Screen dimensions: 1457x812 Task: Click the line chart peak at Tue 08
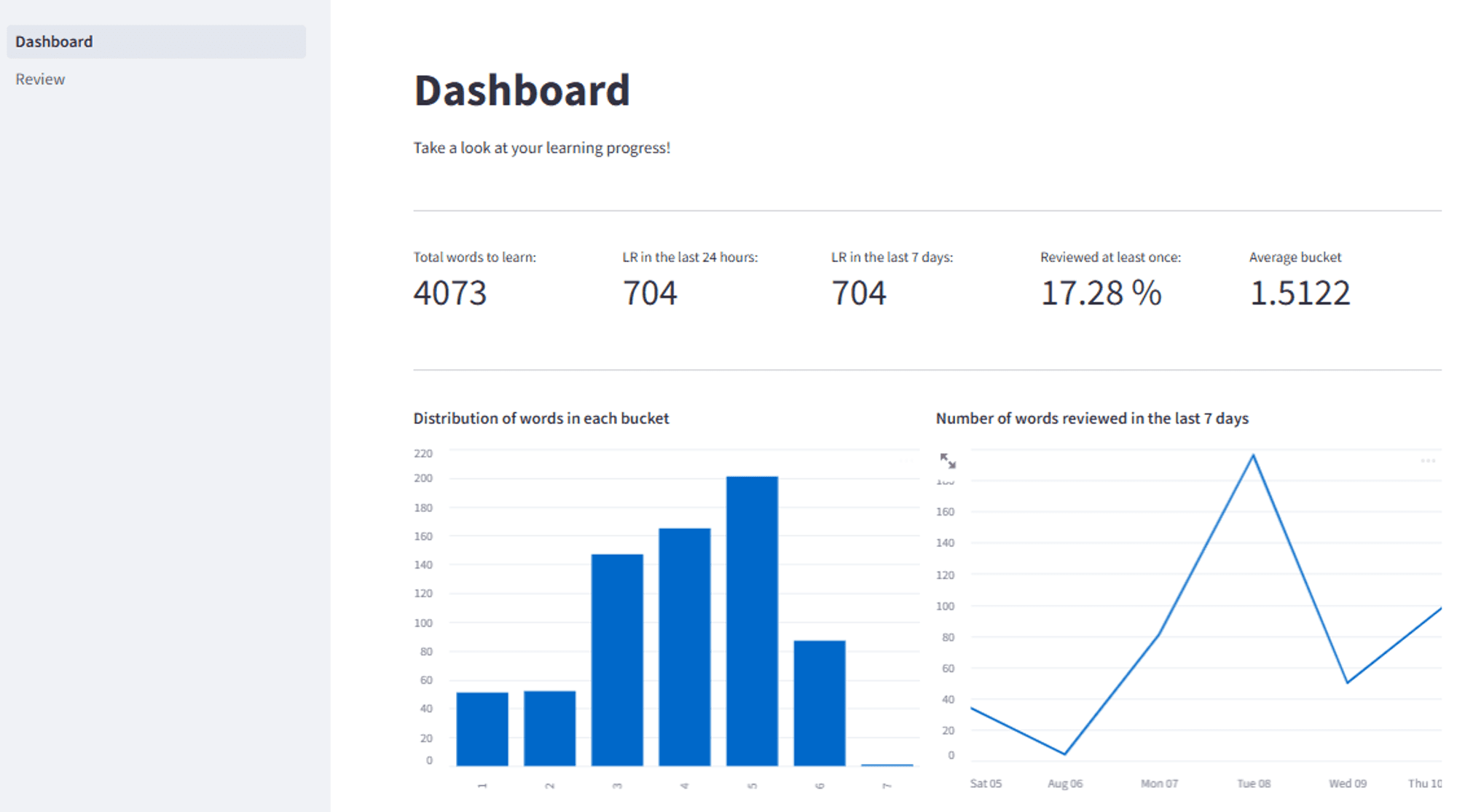1253,456
